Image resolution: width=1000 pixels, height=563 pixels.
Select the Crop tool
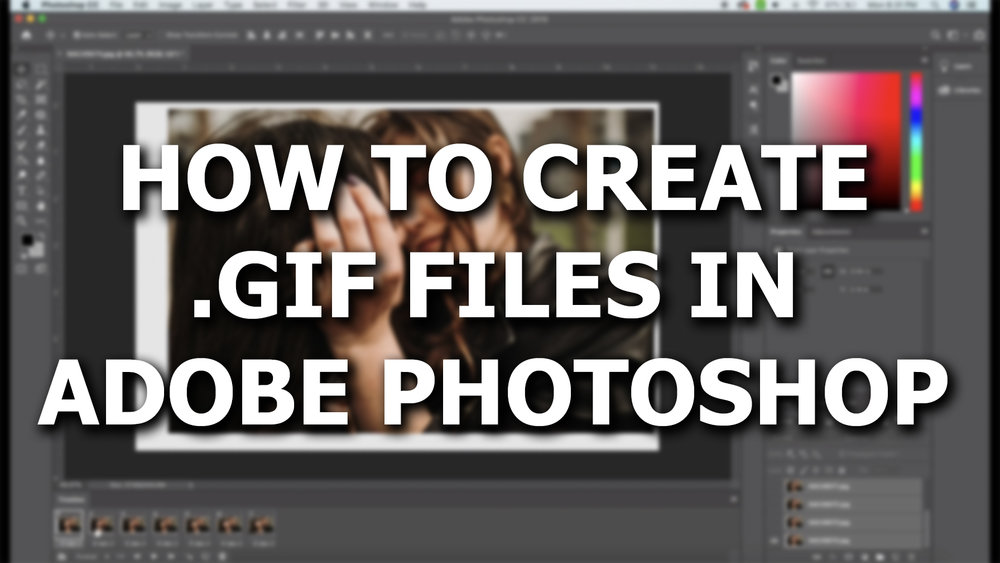point(22,99)
